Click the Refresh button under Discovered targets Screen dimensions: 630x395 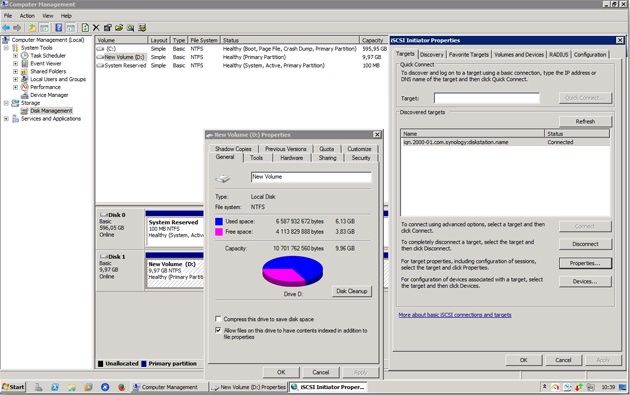[585, 121]
